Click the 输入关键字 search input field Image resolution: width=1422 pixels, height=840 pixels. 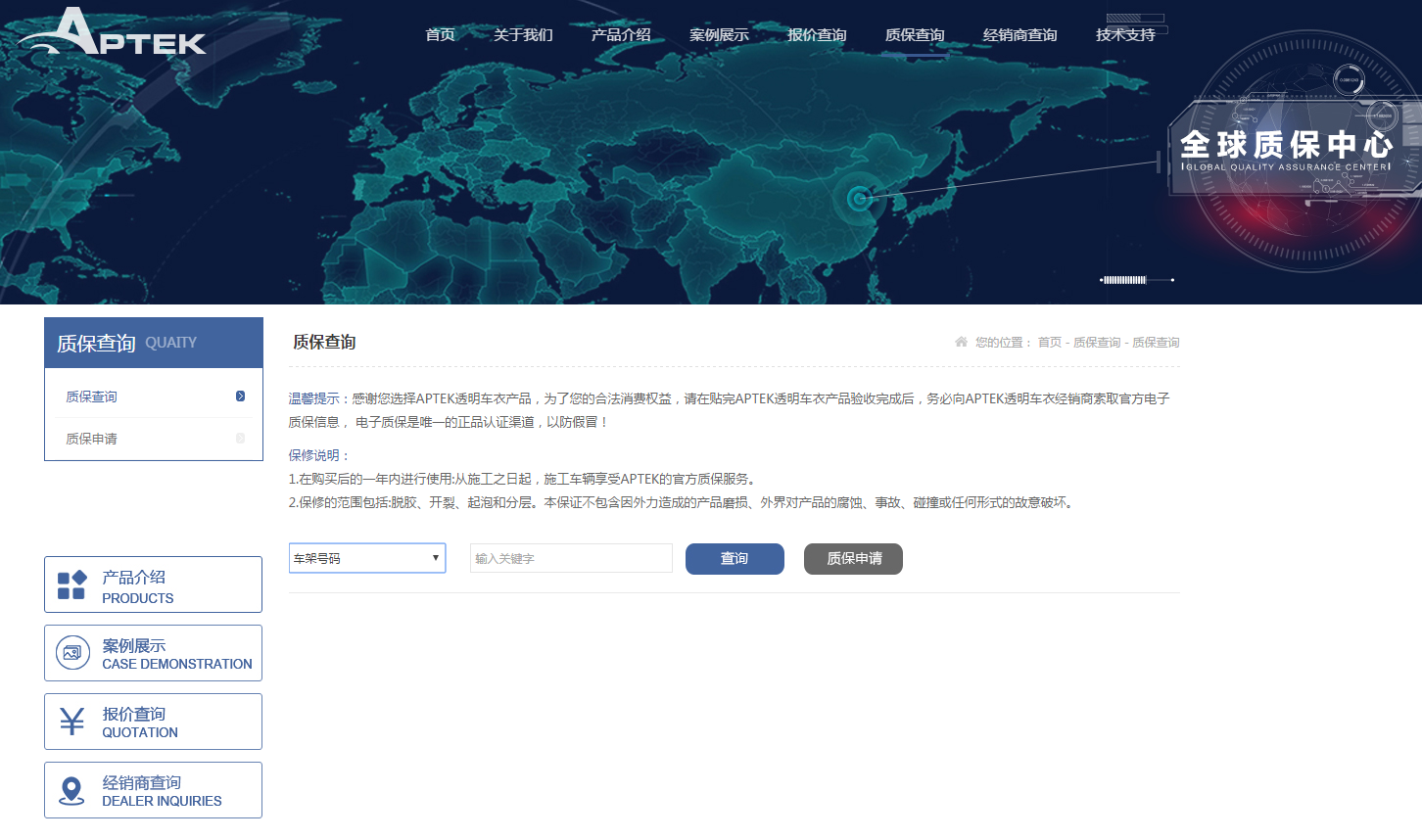571,558
